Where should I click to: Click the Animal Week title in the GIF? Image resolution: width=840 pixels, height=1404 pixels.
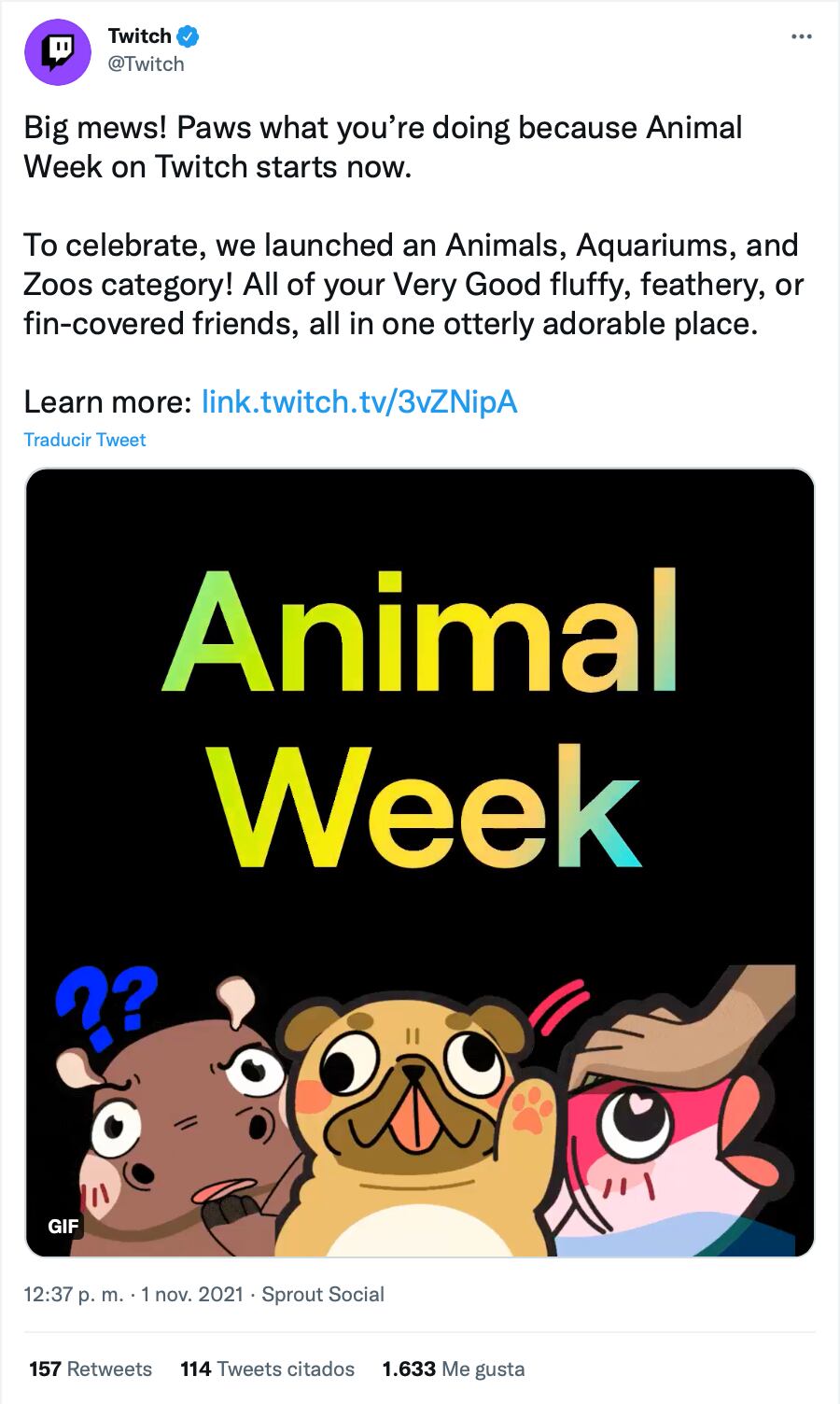pyautogui.click(x=420, y=719)
